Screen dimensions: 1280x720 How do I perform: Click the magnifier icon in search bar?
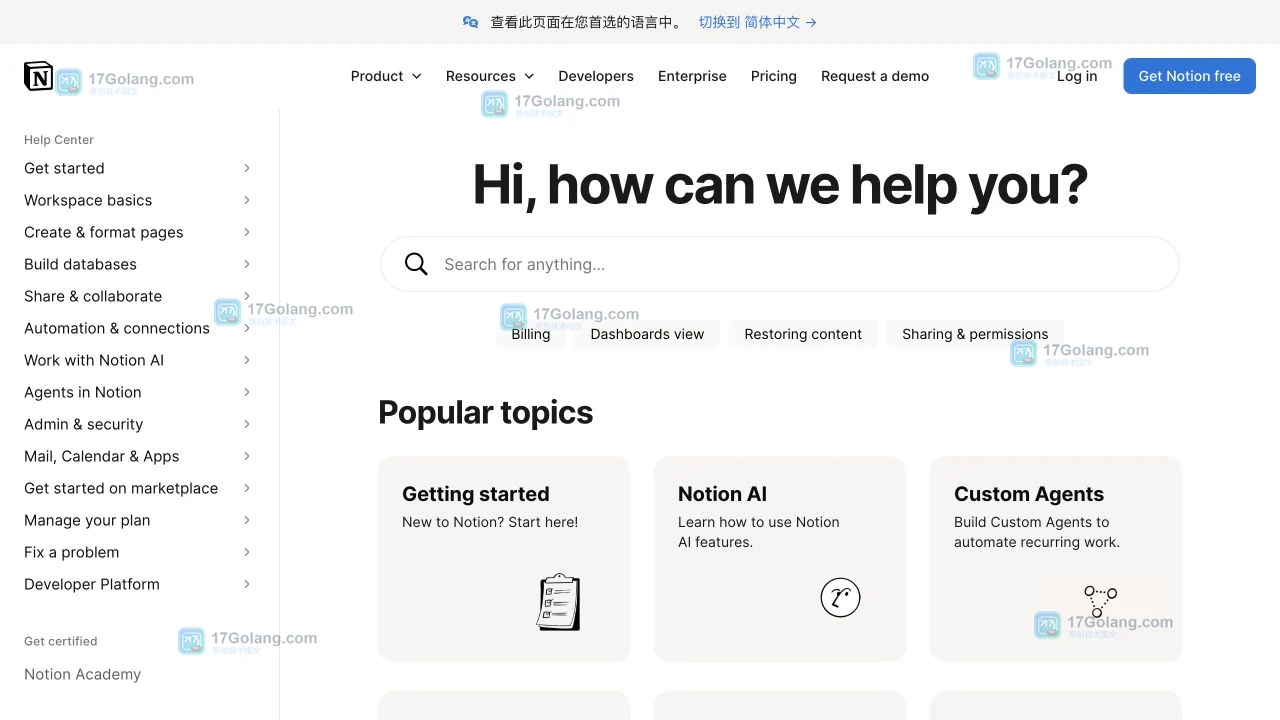click(x=416, y=264)
